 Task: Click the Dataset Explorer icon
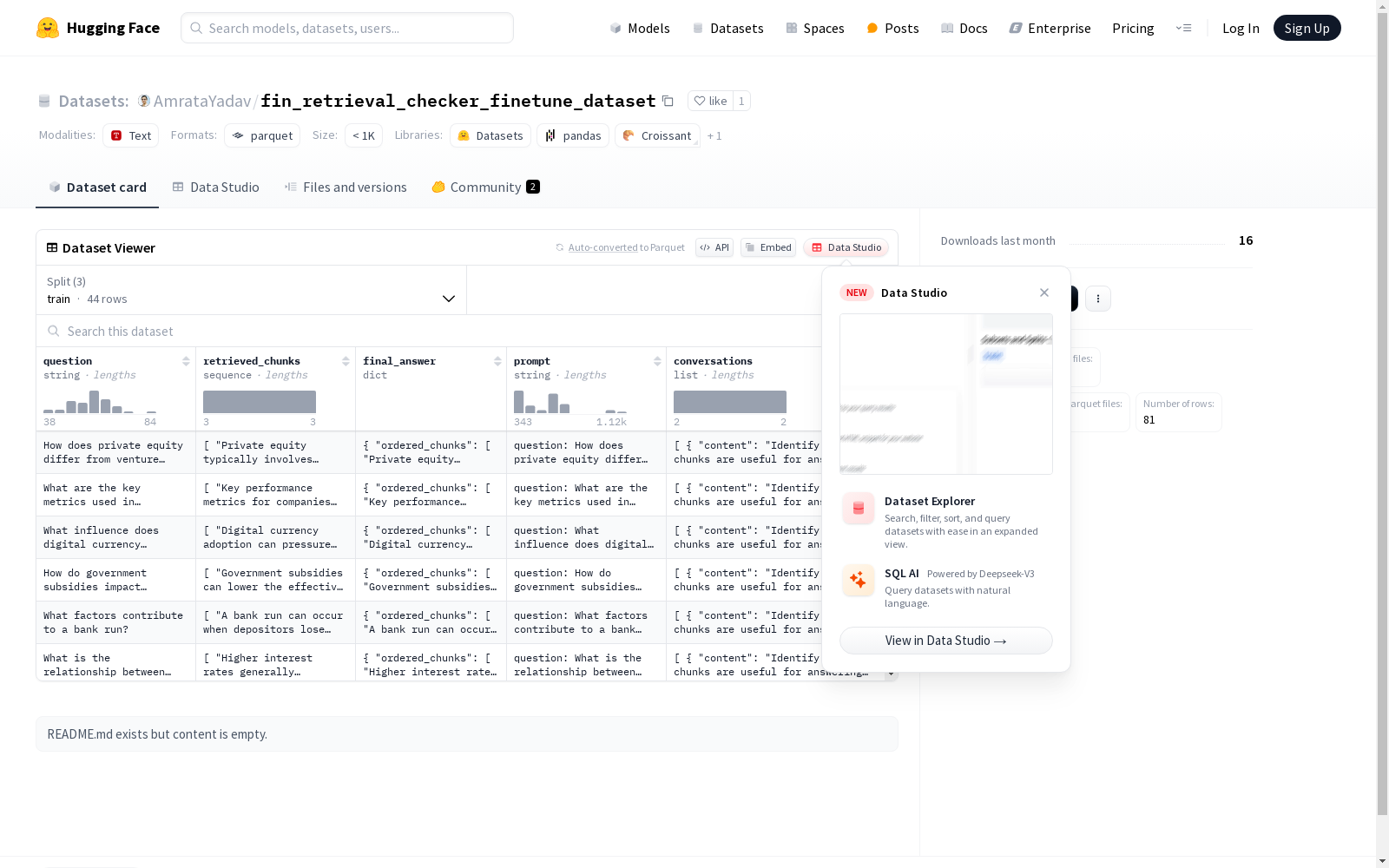pos(859,509)
